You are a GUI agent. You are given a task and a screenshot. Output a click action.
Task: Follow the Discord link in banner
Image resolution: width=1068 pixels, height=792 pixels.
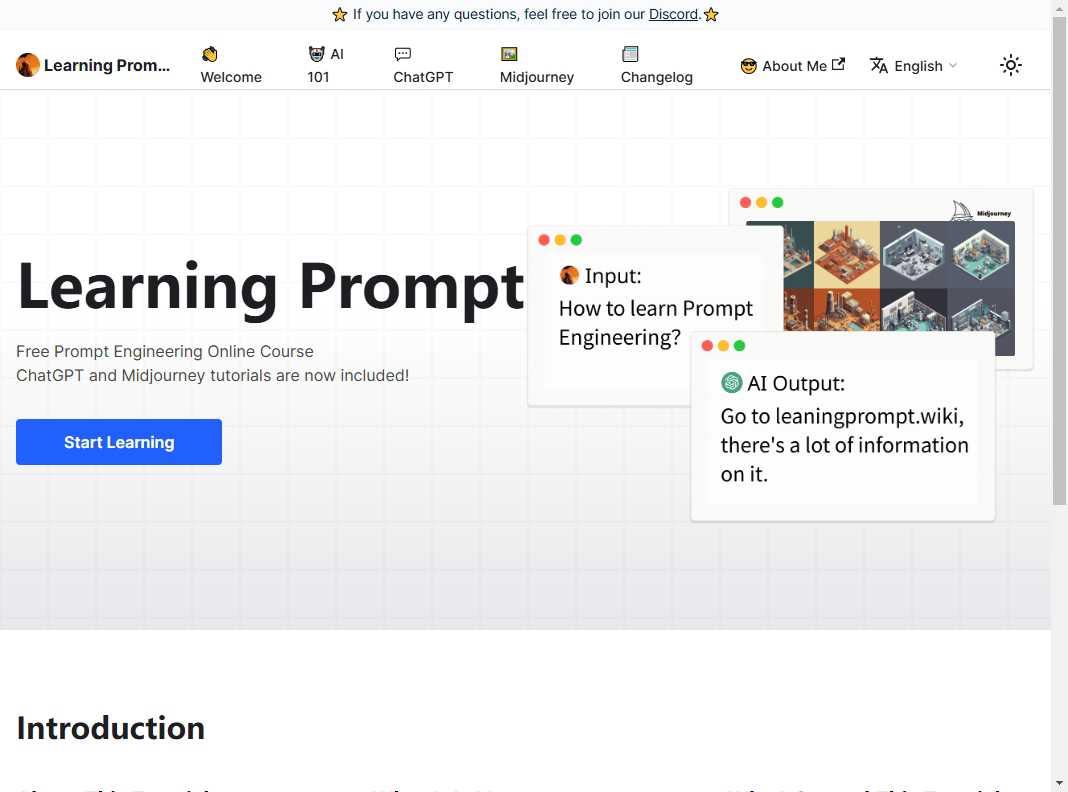tap(673, 14)
